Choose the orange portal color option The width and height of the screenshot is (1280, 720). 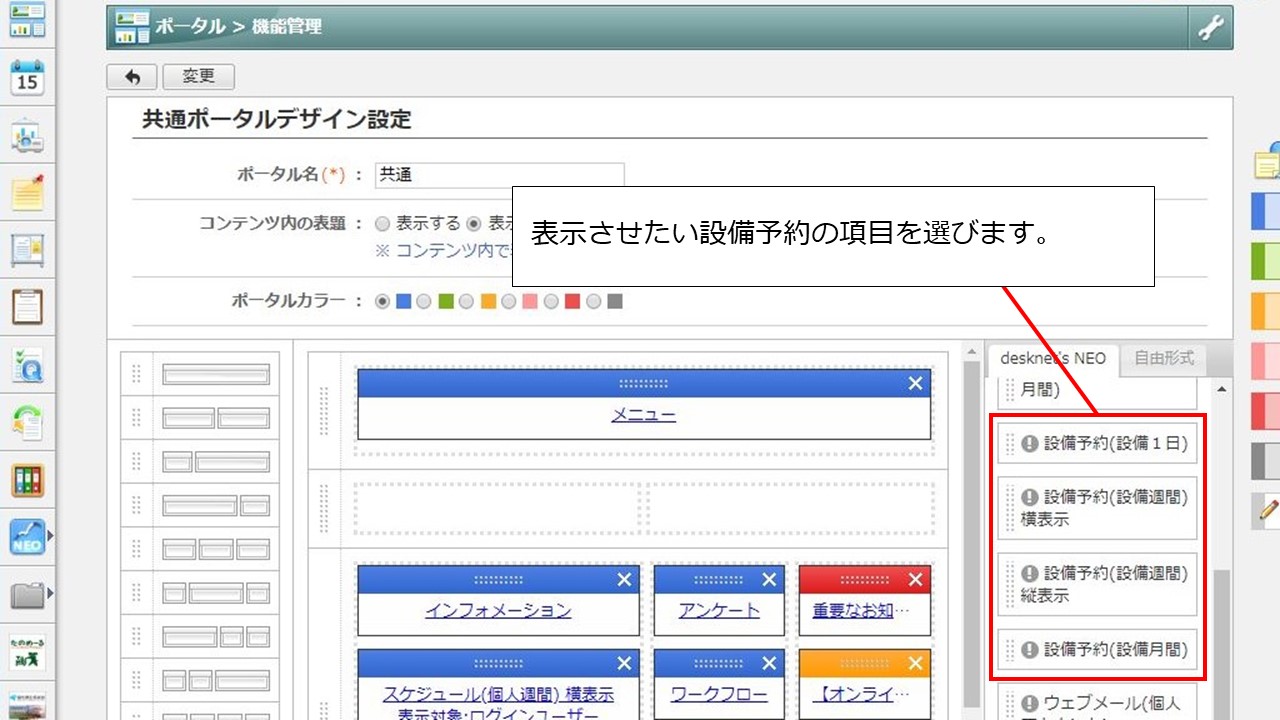pyautogui.click(x=467, y=301)
